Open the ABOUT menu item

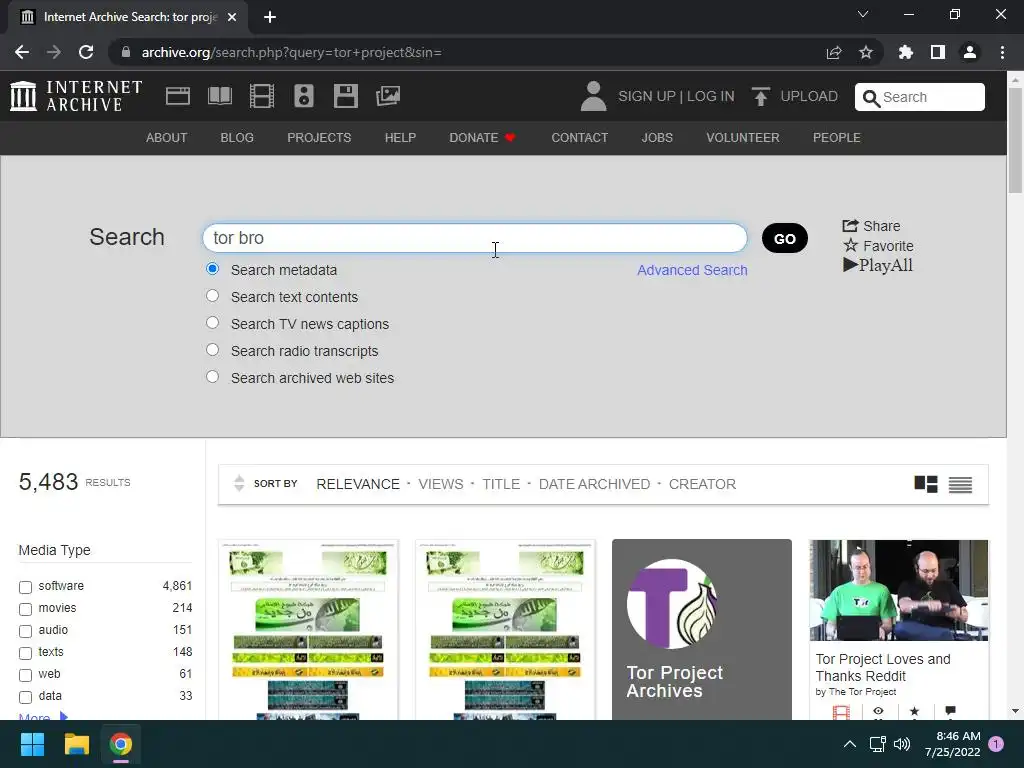point(167,138)
